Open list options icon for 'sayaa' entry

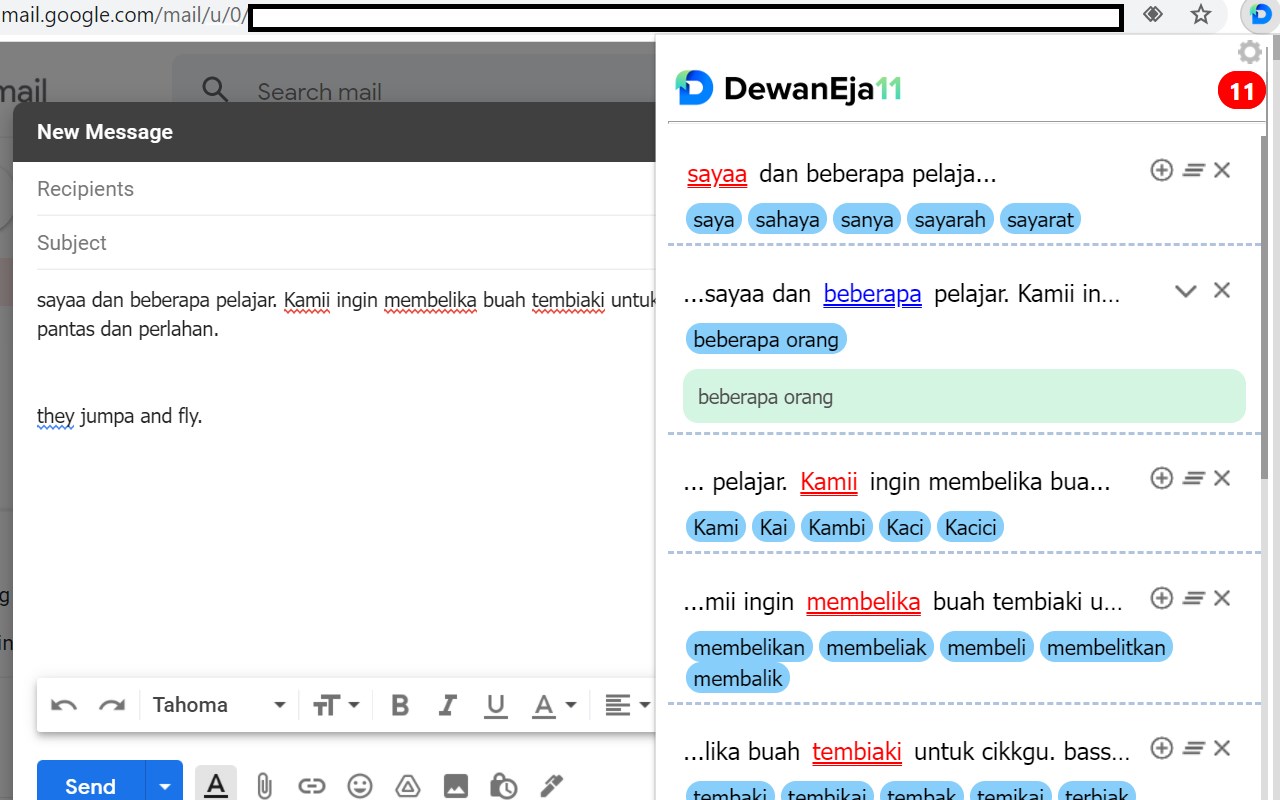click(x=1192, y=171)
